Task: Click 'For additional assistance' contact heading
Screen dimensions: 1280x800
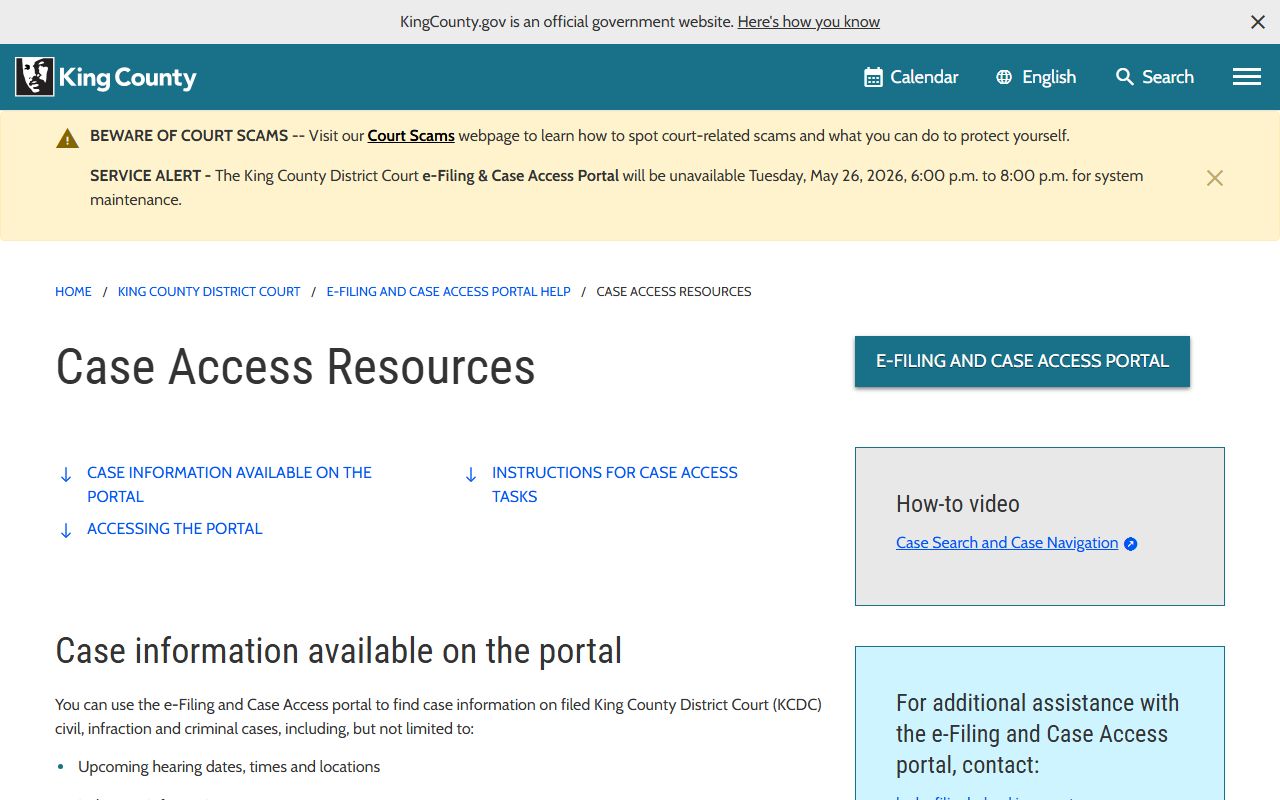Action: [x=1037, y=734]
